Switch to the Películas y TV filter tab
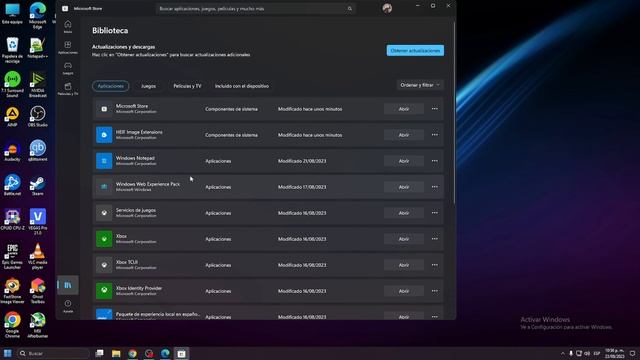The height and width of the screenshot is (360, 640). (187, 86)
